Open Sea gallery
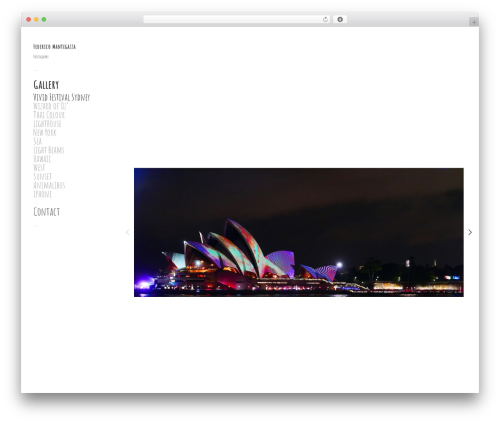This screenshot has height=423, width=500. point(38,141)
